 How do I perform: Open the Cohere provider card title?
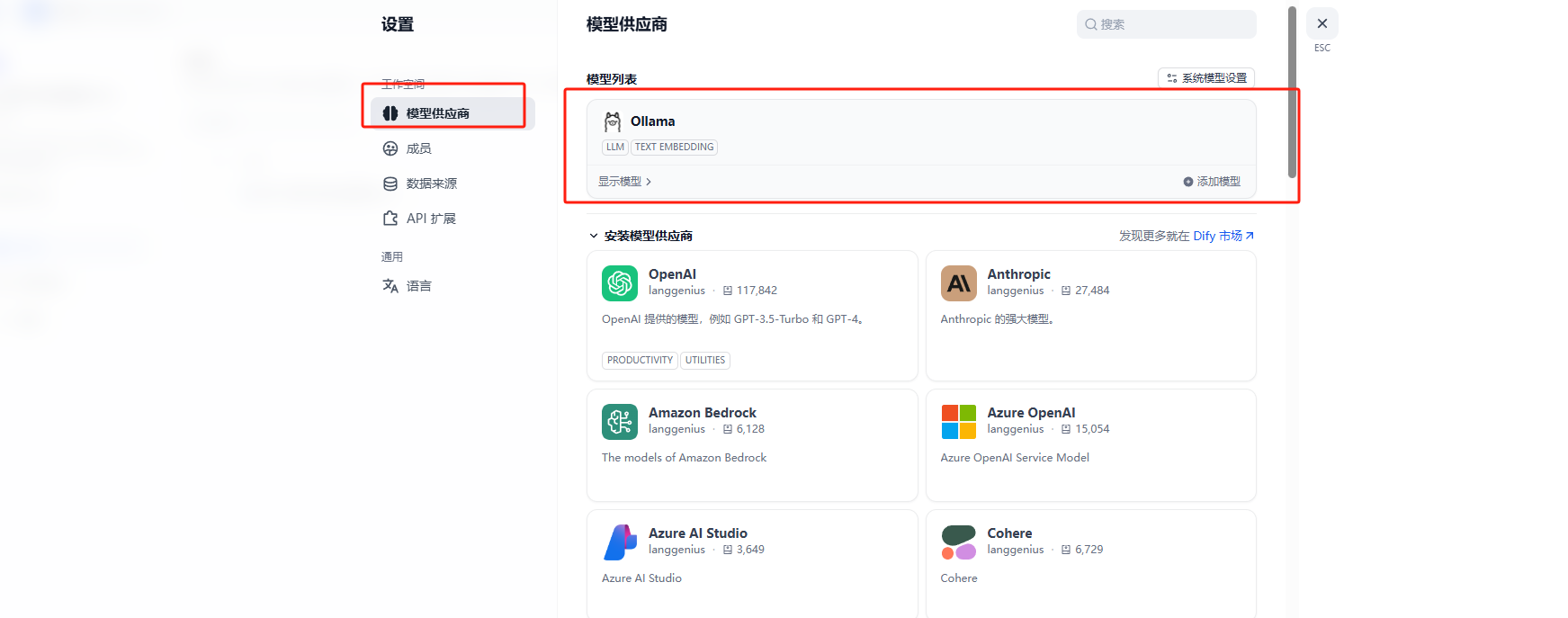(x=1009, y=533)
